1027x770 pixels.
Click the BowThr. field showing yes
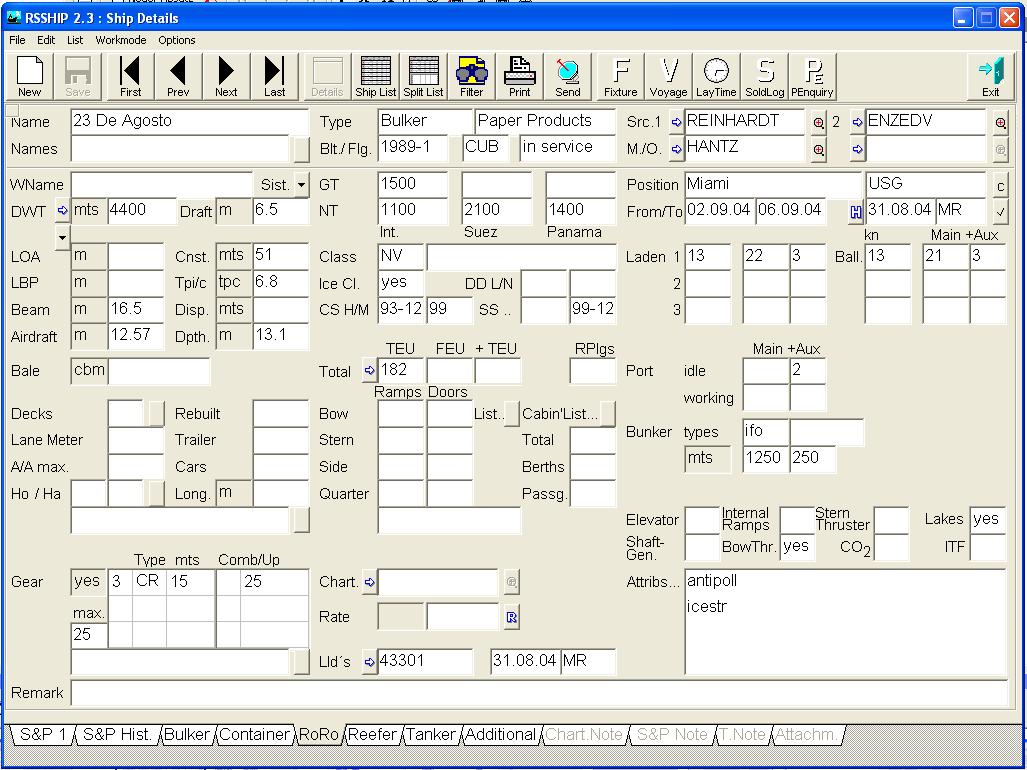click(x=797, y=547)
